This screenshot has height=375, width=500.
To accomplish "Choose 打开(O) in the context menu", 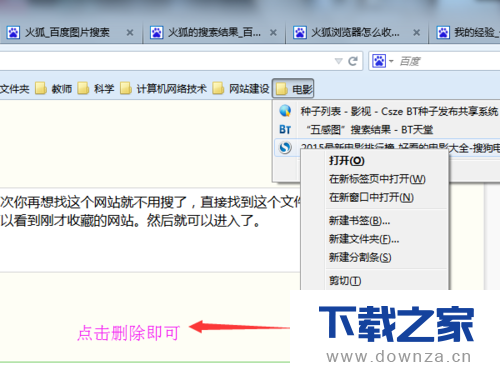I will pyautogui.click(x=374, y=161).
